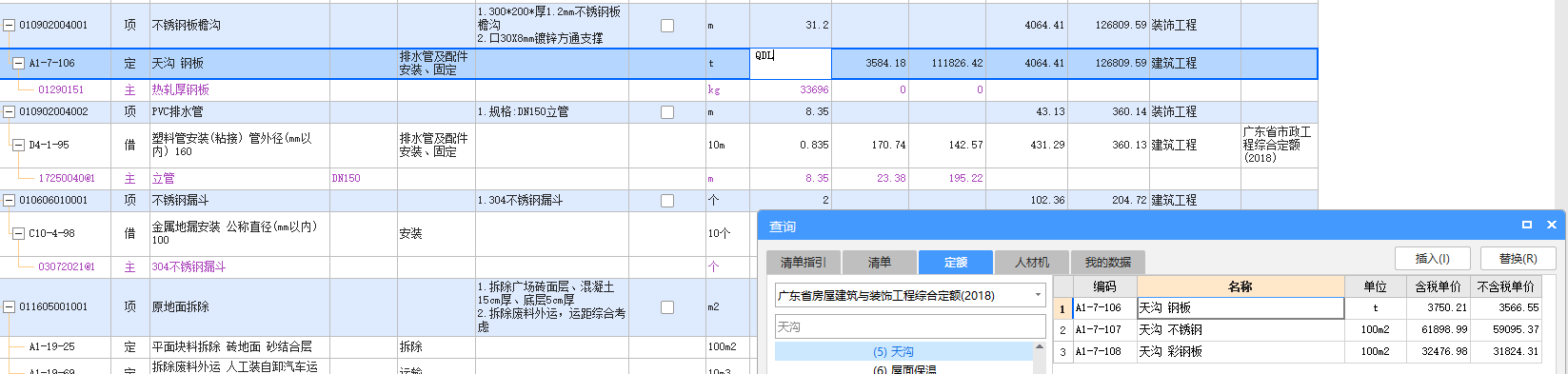Collapse the 010902004002 PVC排水管 row

point(10,112)
